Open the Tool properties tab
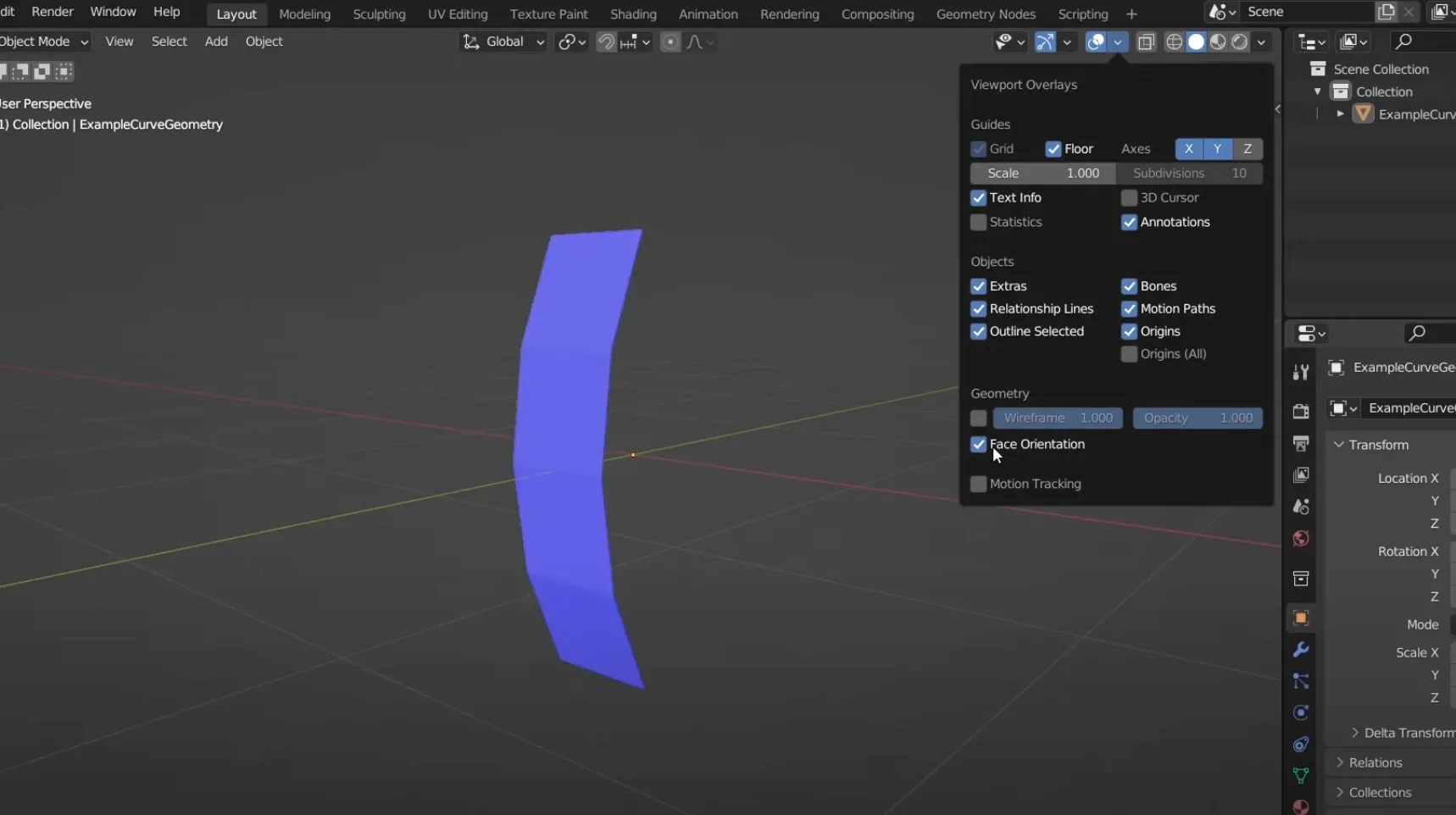1456x815 pixels. click(x=1301, y=372)
